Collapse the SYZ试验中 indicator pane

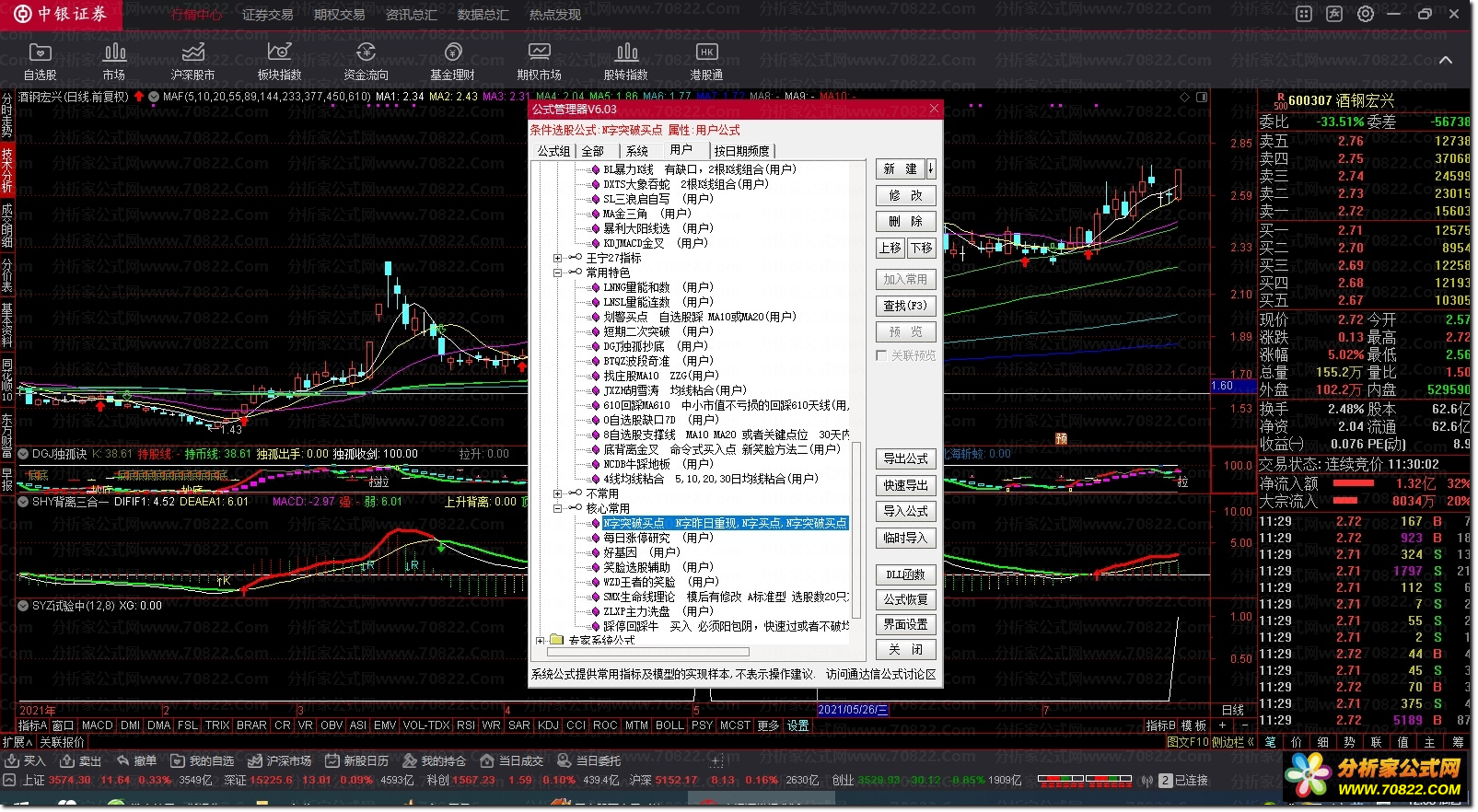click(x=23, y=606)
